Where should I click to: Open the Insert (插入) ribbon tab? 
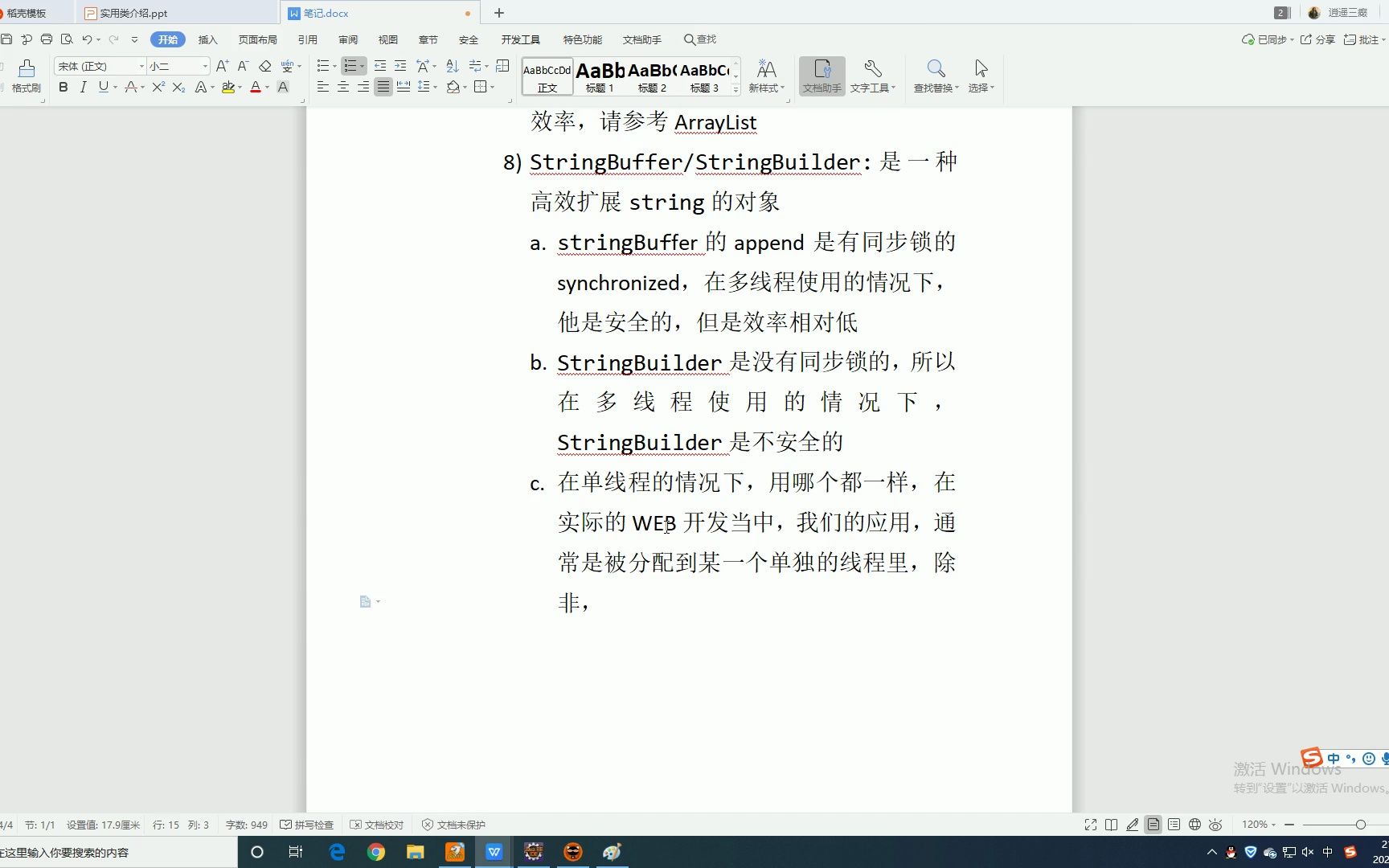[207, 39]
